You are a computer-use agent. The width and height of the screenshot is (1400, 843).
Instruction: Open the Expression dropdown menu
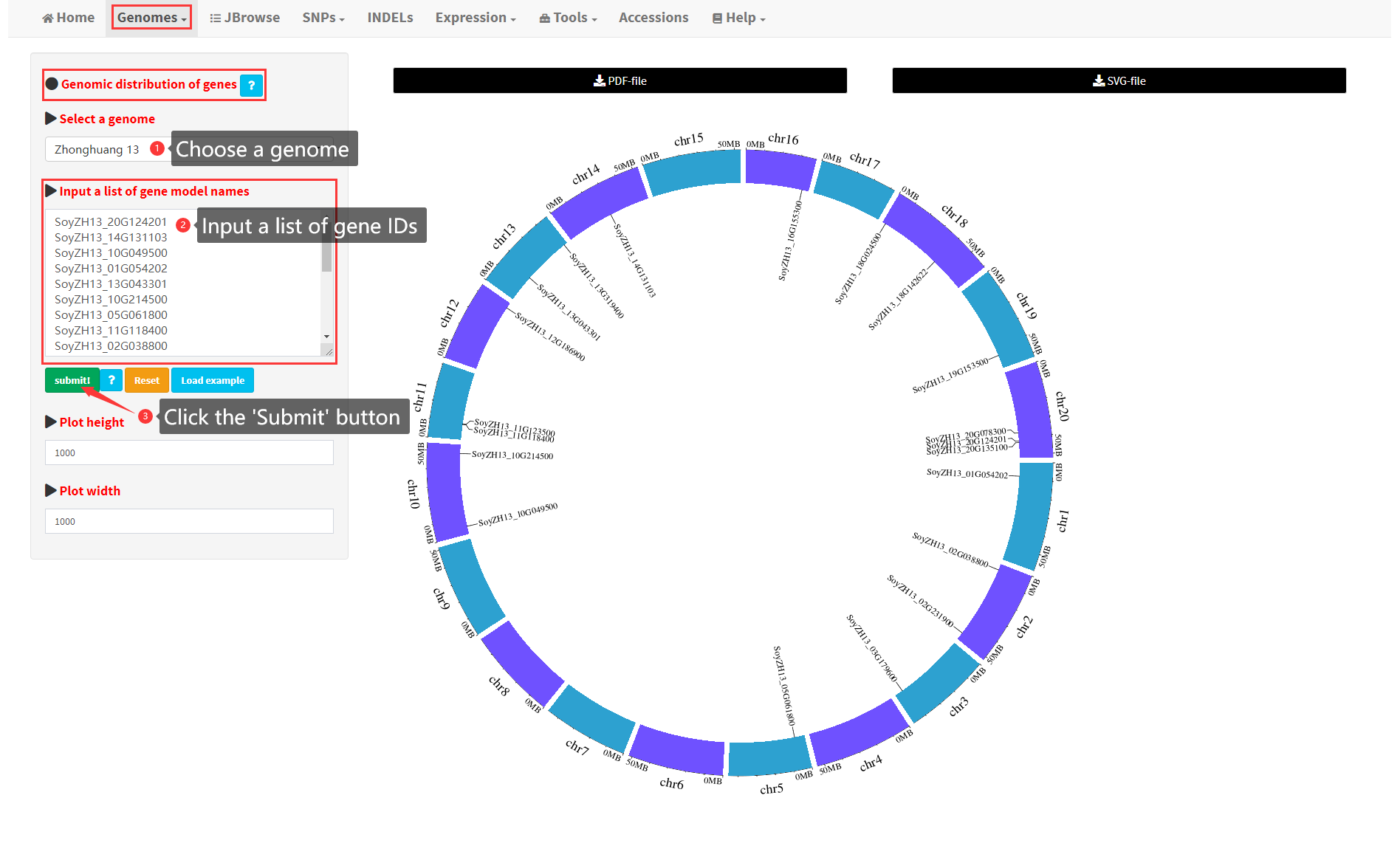(x=475, y=18)
